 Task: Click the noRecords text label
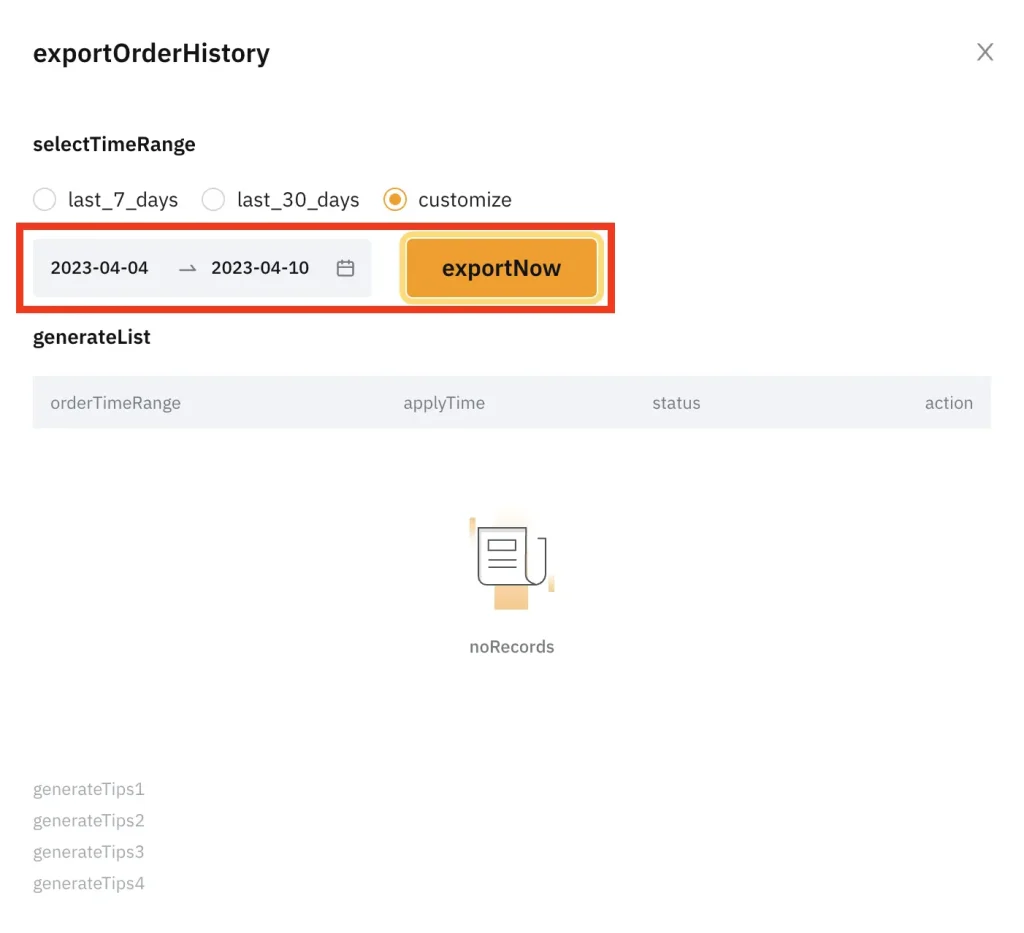[x=511, y=647]
